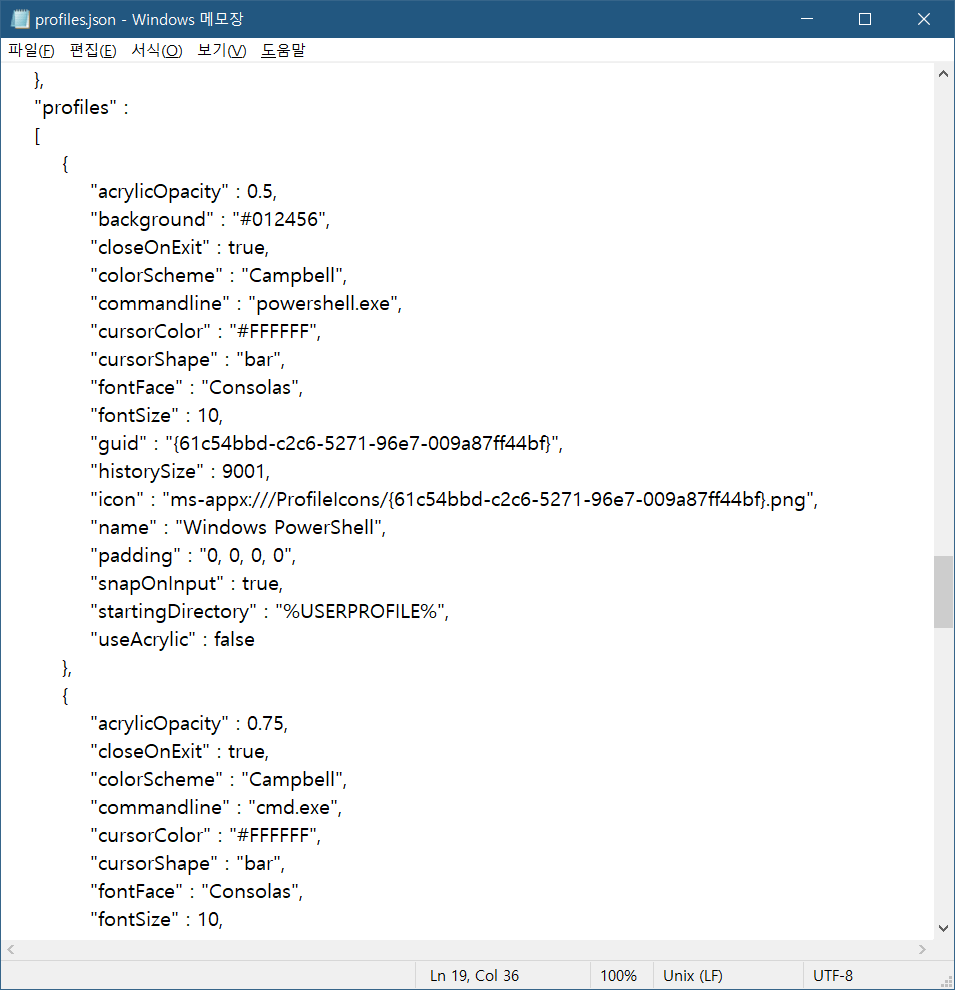Click the Ln 19, Col 36 status indicator
Image resolution: width=955 pixels, height=990 pixels.
474,976
